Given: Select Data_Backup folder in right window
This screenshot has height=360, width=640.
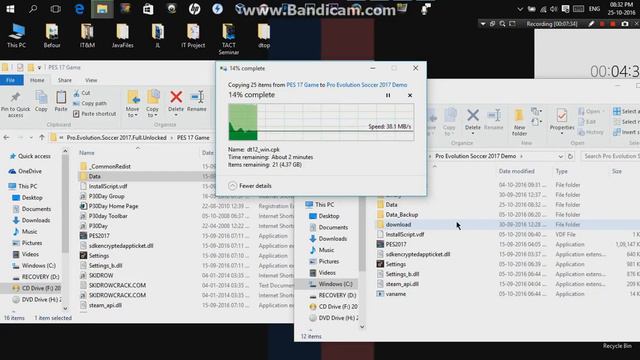Looking at the screenshot, I should (x=397, y=215).
